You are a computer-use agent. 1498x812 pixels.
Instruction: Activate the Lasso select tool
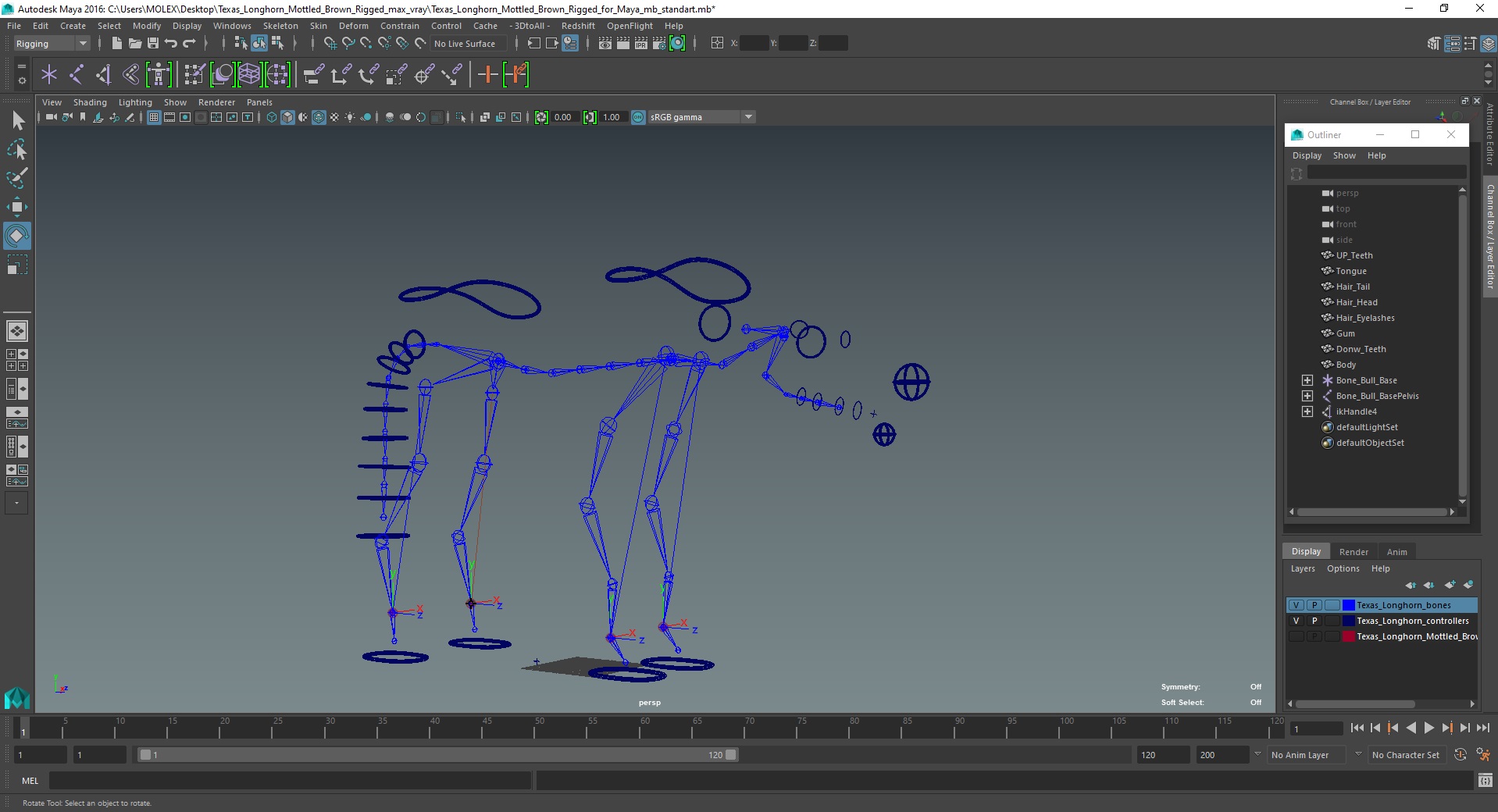[17, 149]
